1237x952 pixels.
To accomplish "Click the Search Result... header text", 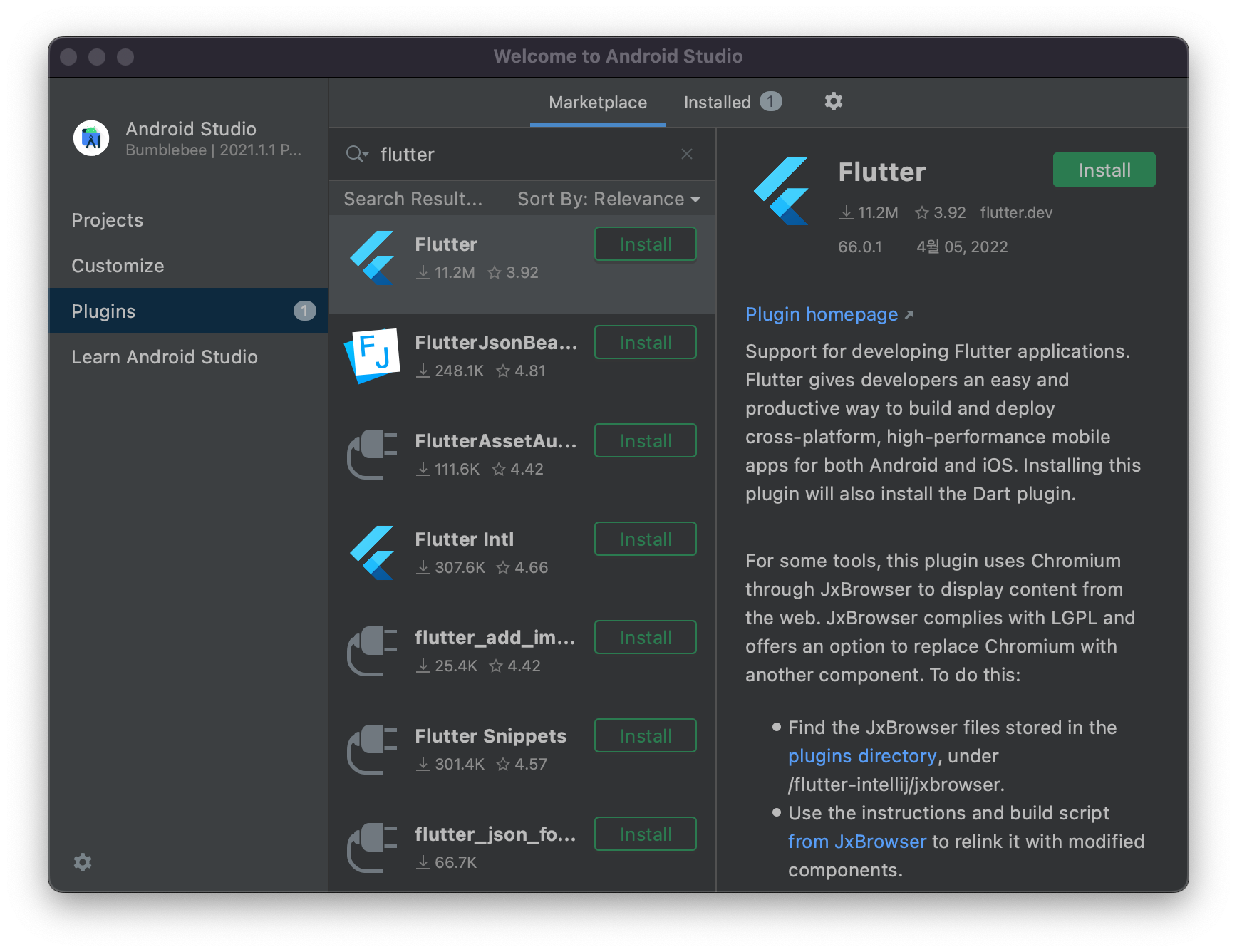I will pyautogui.click(x=413, y=199).
